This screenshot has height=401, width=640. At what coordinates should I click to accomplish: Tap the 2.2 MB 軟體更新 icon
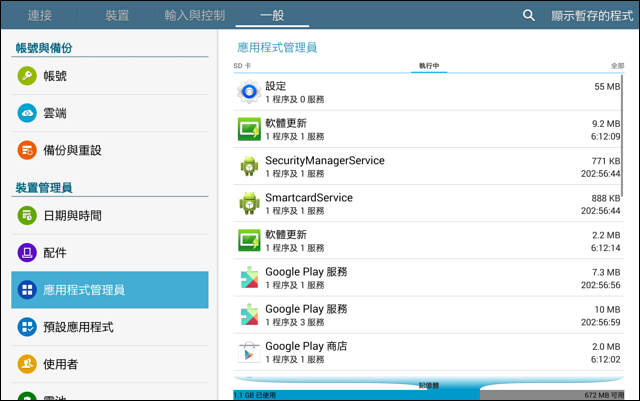tap(249, 241)
